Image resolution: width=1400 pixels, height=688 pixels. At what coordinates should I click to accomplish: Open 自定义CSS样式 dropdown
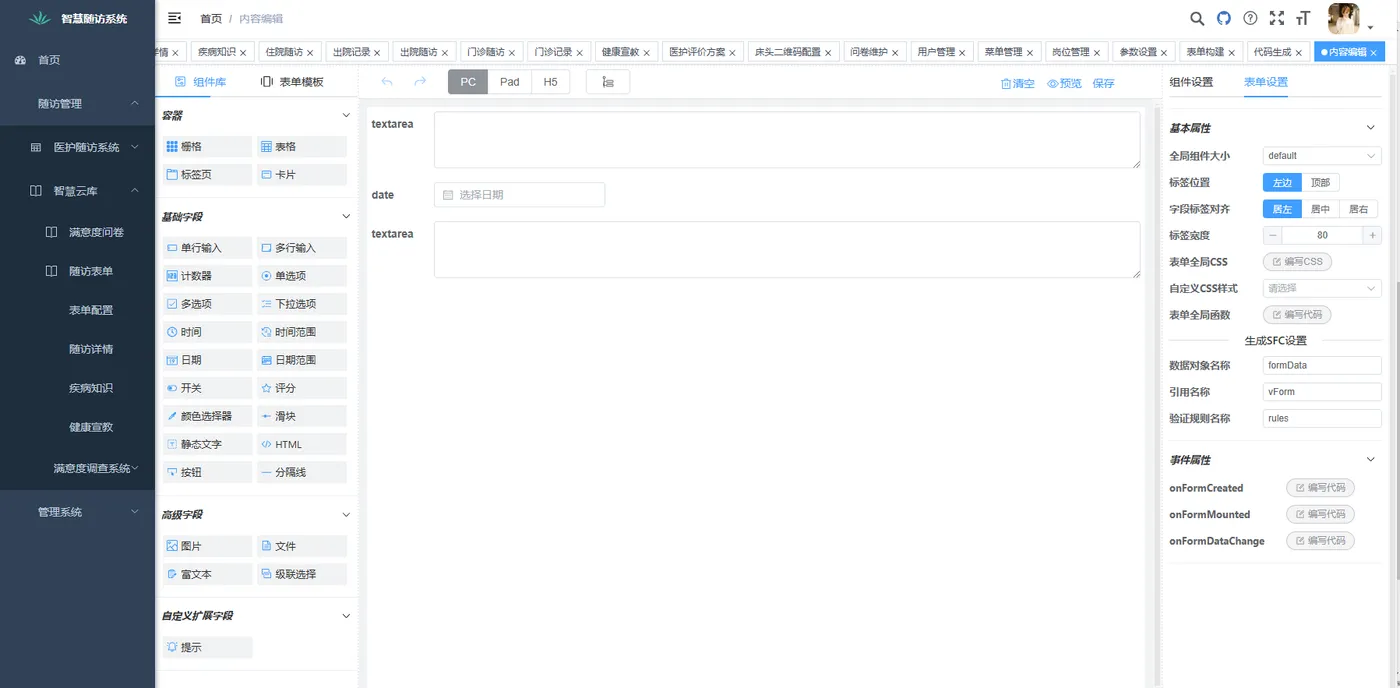1322,289
